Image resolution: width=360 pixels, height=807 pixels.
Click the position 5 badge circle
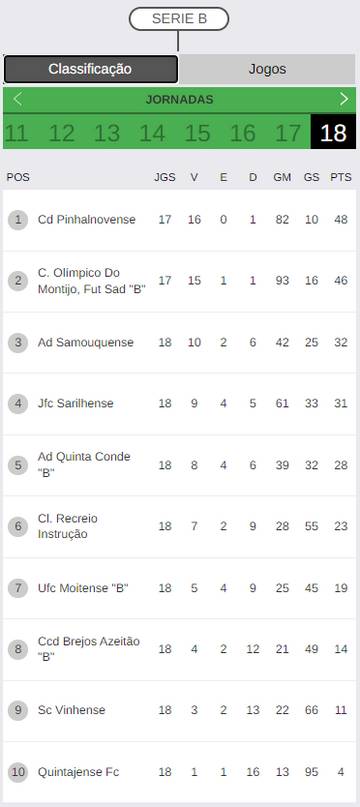coord(18,465)
